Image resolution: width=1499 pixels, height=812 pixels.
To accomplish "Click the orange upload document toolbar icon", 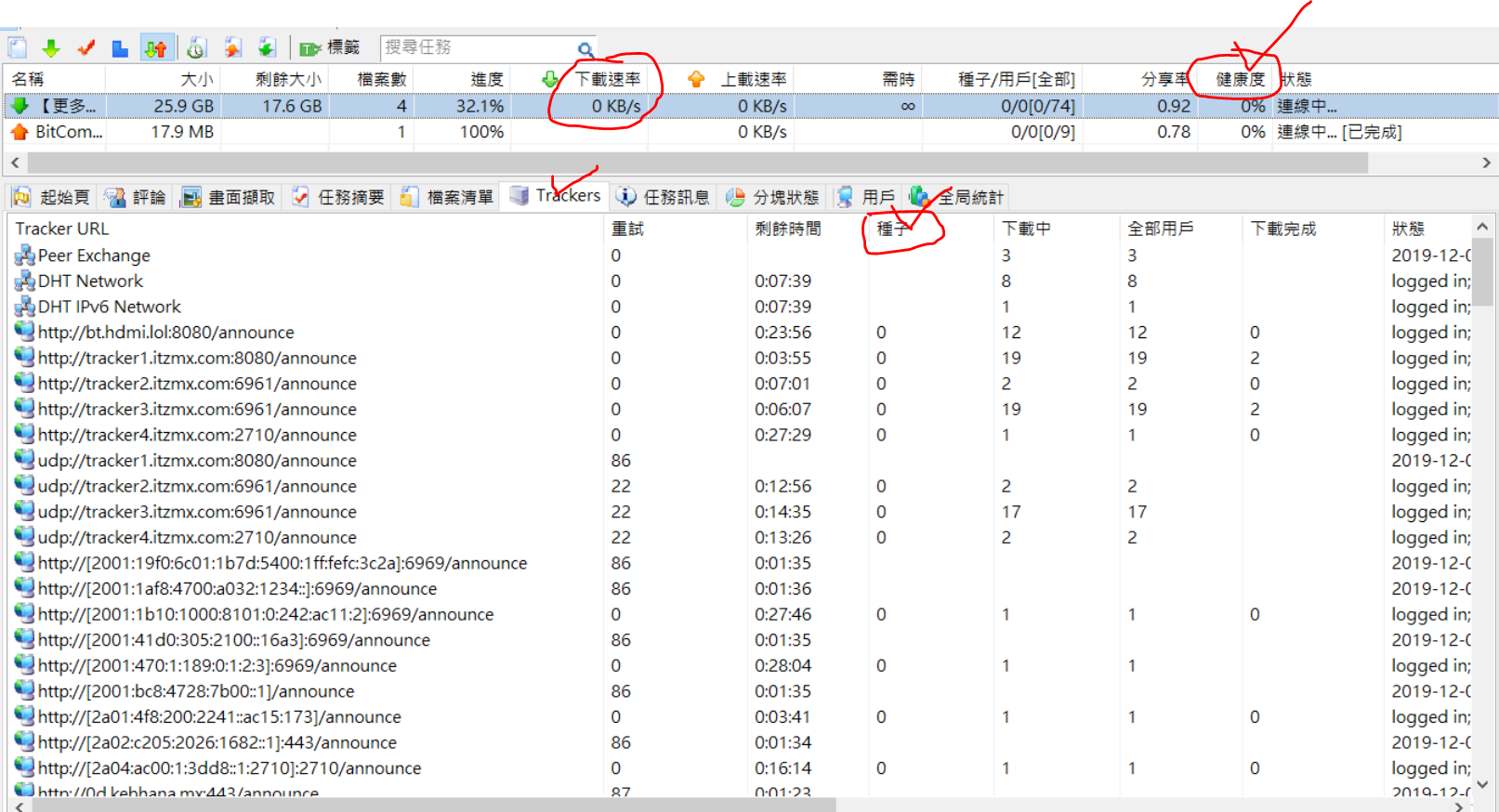I will click(232, 48).
